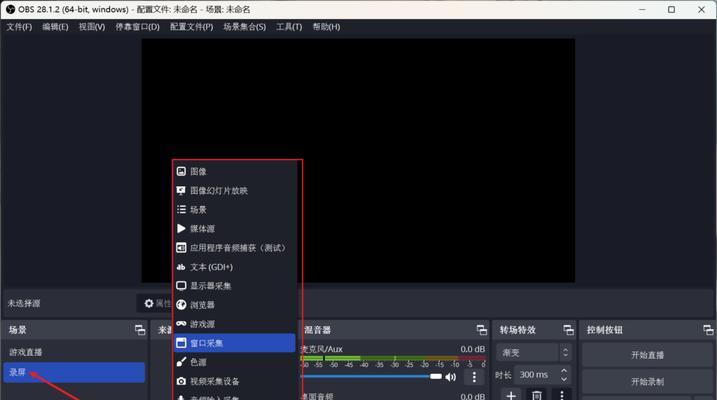Open source 属性 gear button
This screenshot has width=717, height=400.
(x=155, y=303)
